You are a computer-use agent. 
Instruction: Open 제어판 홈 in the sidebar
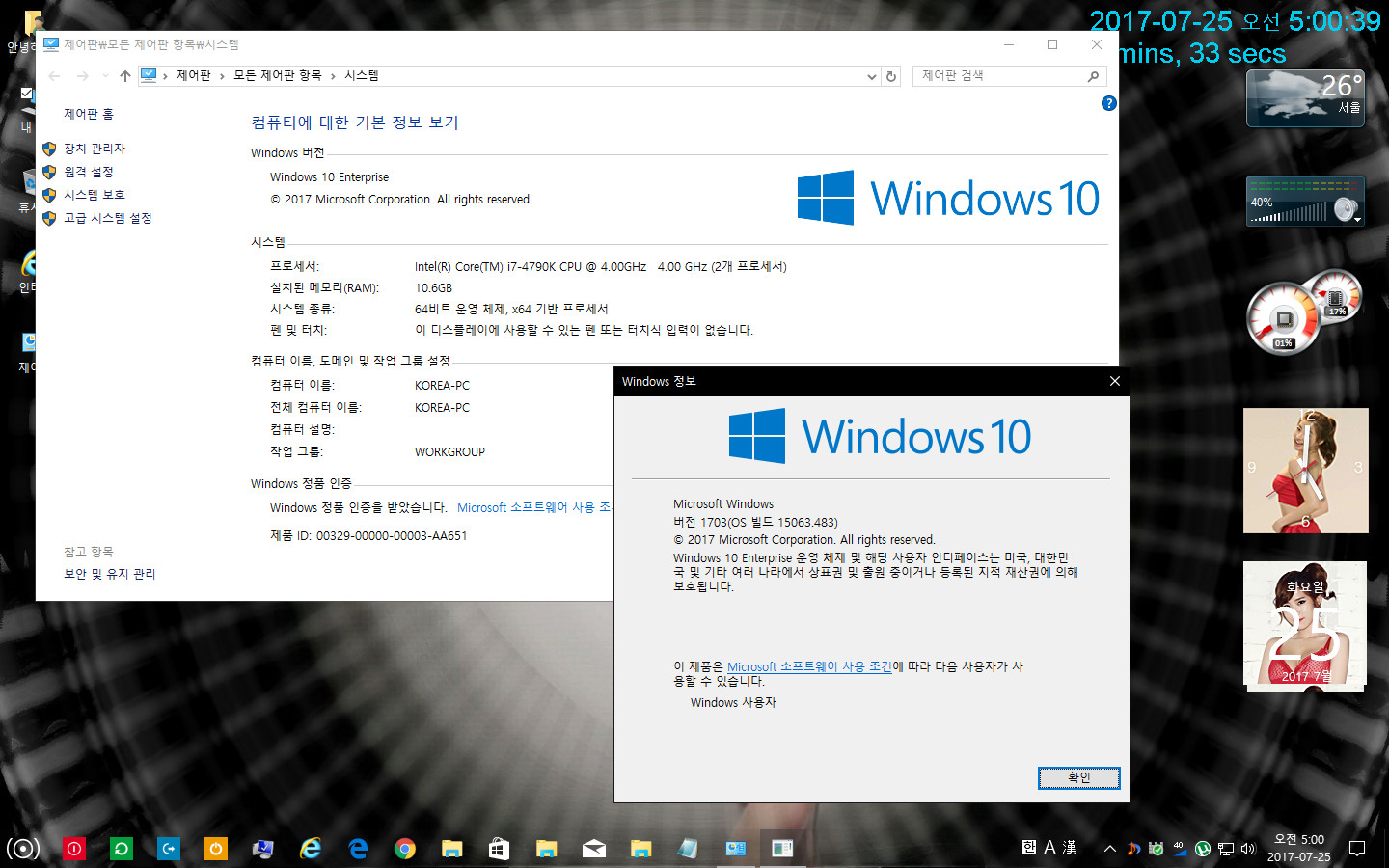tap(89, 114)
